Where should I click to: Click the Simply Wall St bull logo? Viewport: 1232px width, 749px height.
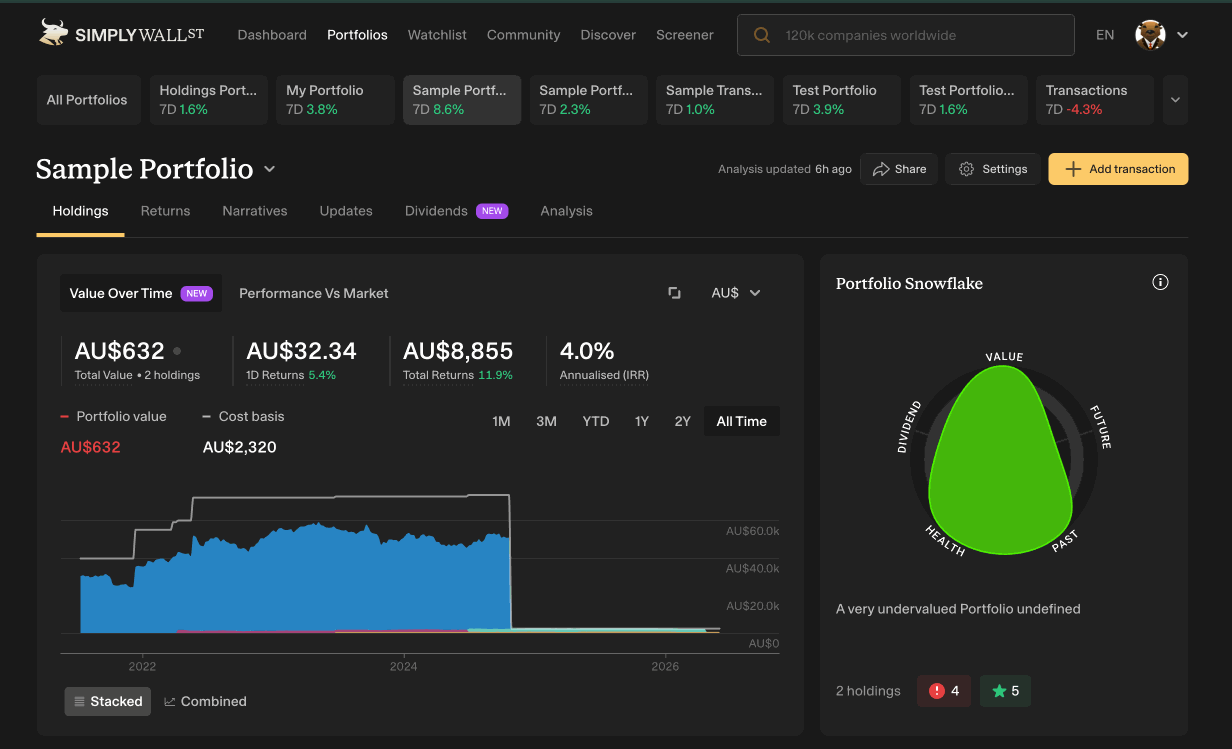(x=53, y=33)
